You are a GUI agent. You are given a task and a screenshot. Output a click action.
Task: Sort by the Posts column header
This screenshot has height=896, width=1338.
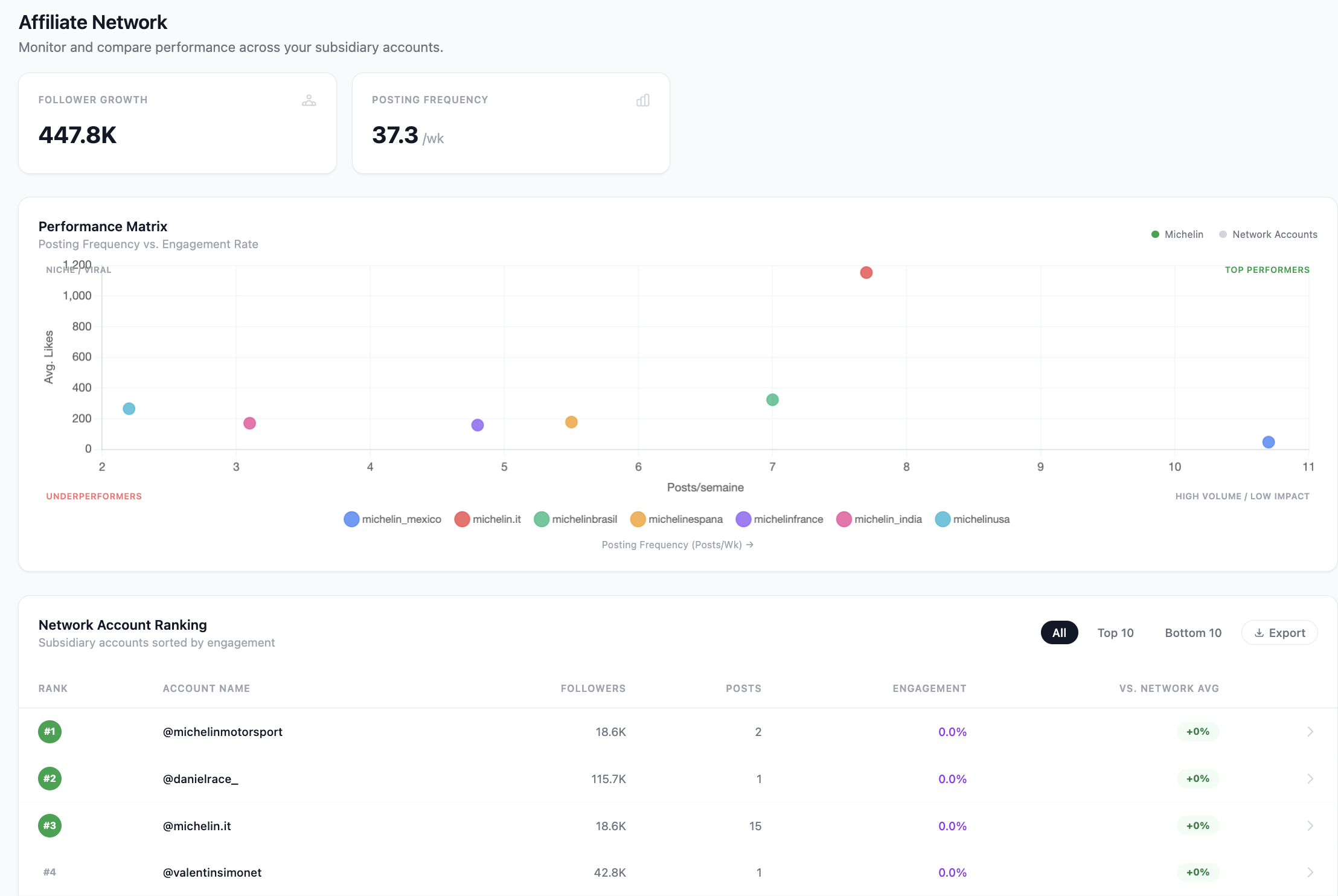point(743,688)
